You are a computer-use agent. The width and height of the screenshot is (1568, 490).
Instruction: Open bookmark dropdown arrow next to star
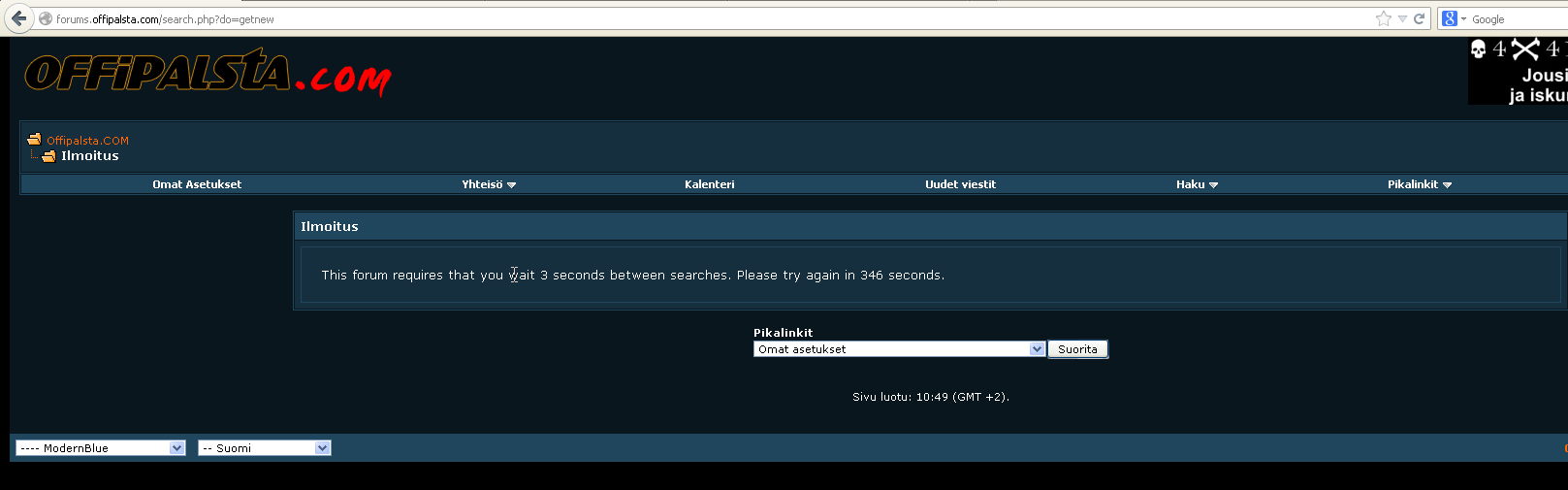pyautogui.click(x=1402, y=18)
